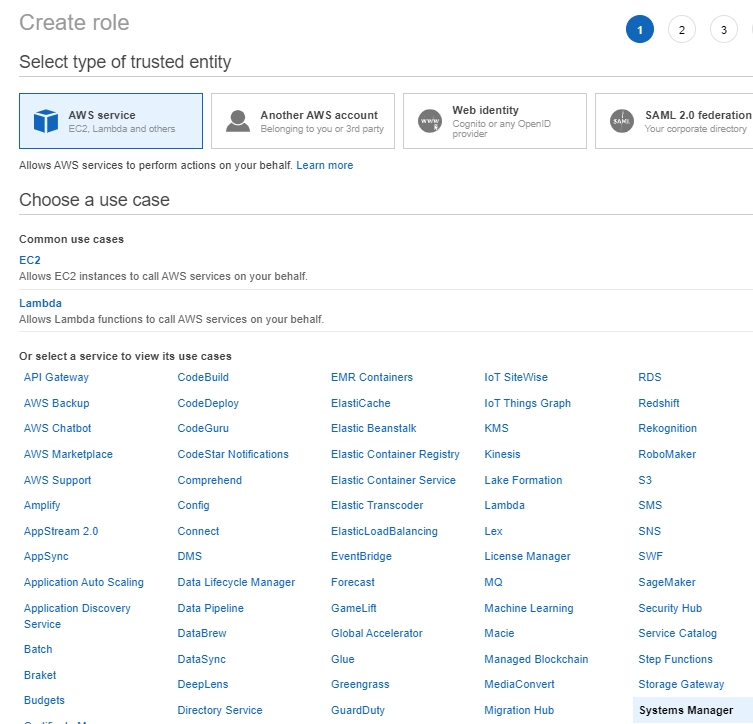Select Kinesis service
This screenshot has width=753, height=724.
[x=502, y=454]
